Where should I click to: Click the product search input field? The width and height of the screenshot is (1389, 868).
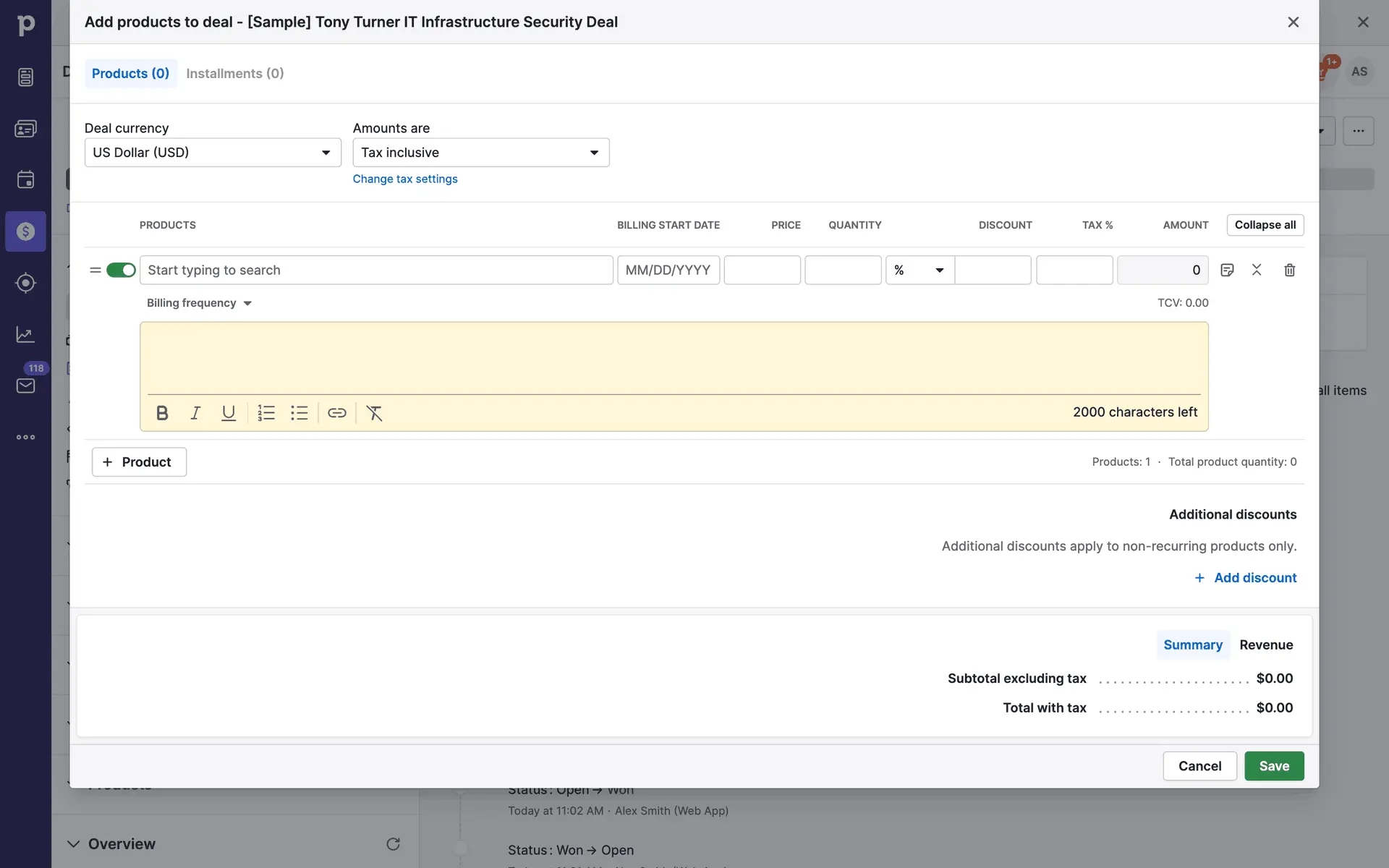[x=376, y=270]
